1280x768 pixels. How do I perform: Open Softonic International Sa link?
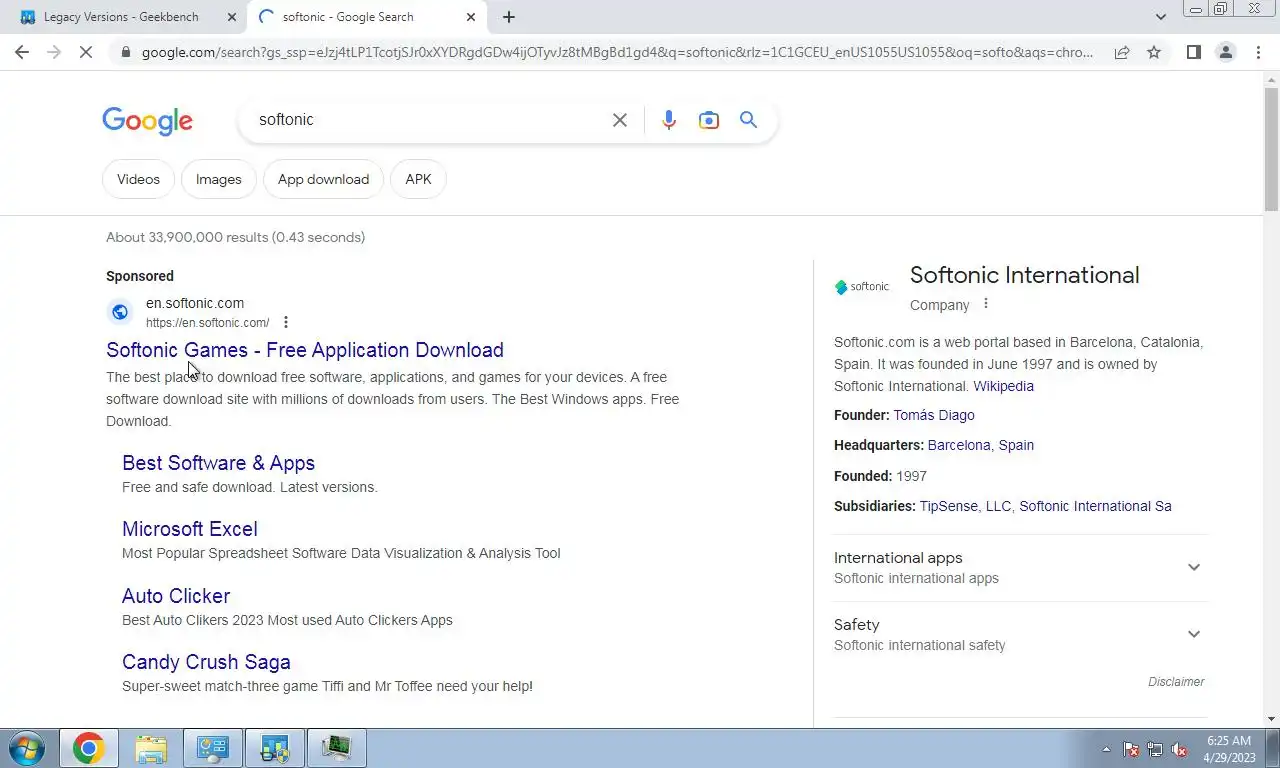point(1095,506)
